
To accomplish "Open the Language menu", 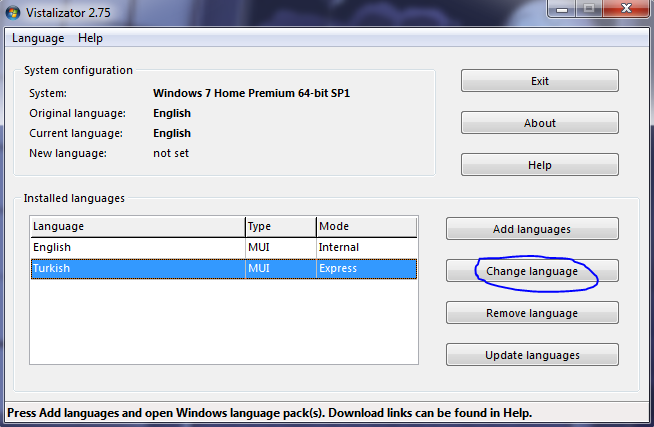I will pyautogui.click(x=38, y=38).
